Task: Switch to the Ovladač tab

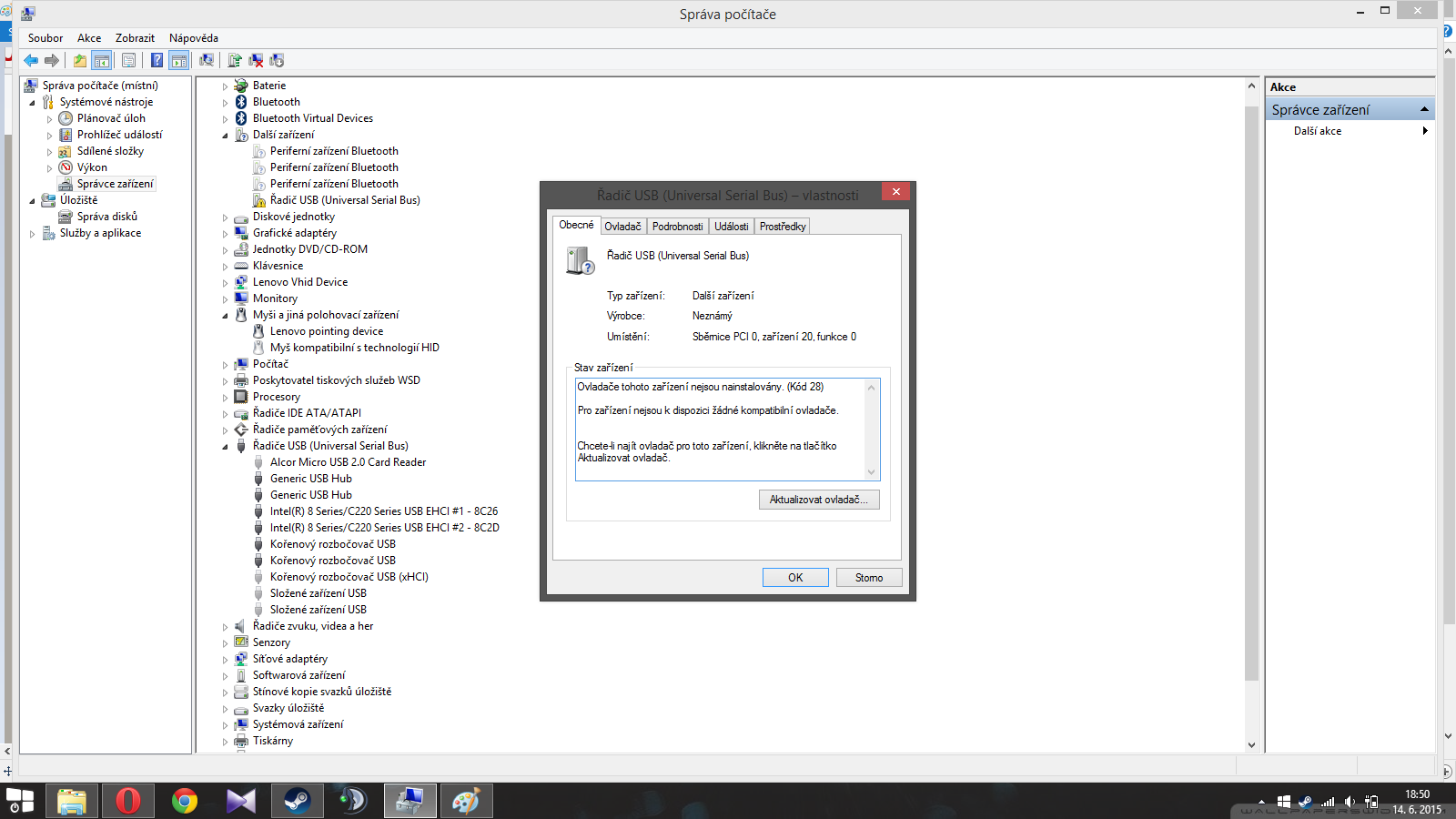Action: (622, 227)
